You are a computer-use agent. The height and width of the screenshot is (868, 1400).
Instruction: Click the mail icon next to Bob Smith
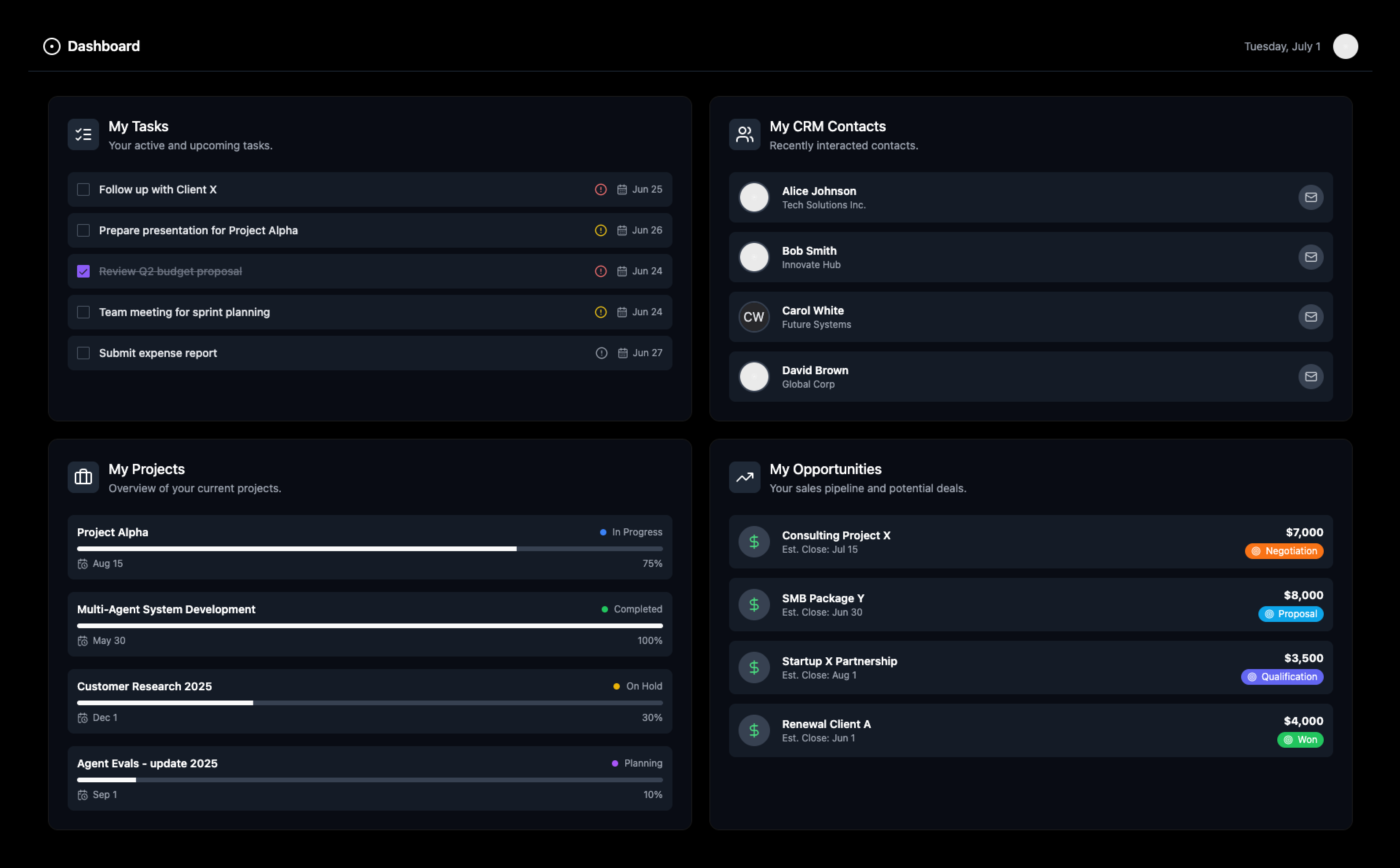click(1310, 257)
